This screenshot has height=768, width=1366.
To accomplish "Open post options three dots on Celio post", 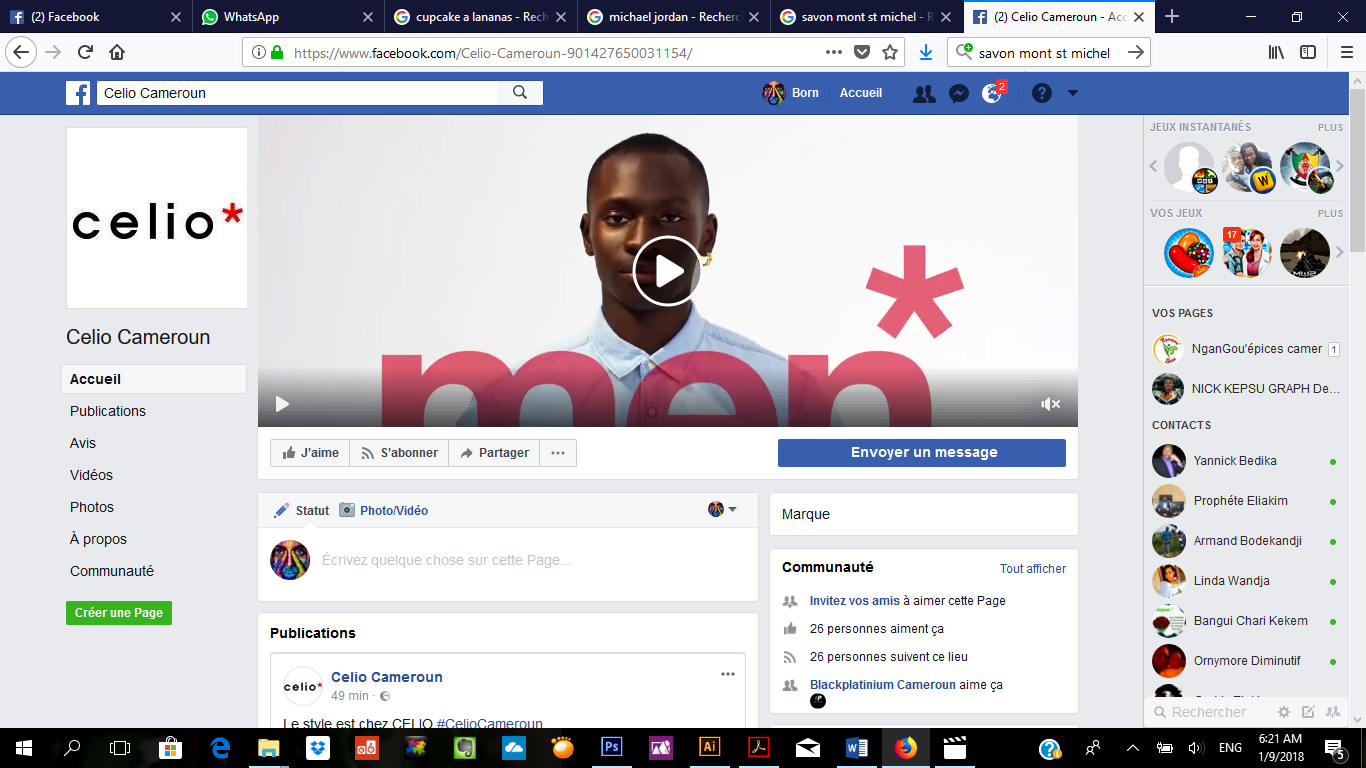I will tap(728, 674).
